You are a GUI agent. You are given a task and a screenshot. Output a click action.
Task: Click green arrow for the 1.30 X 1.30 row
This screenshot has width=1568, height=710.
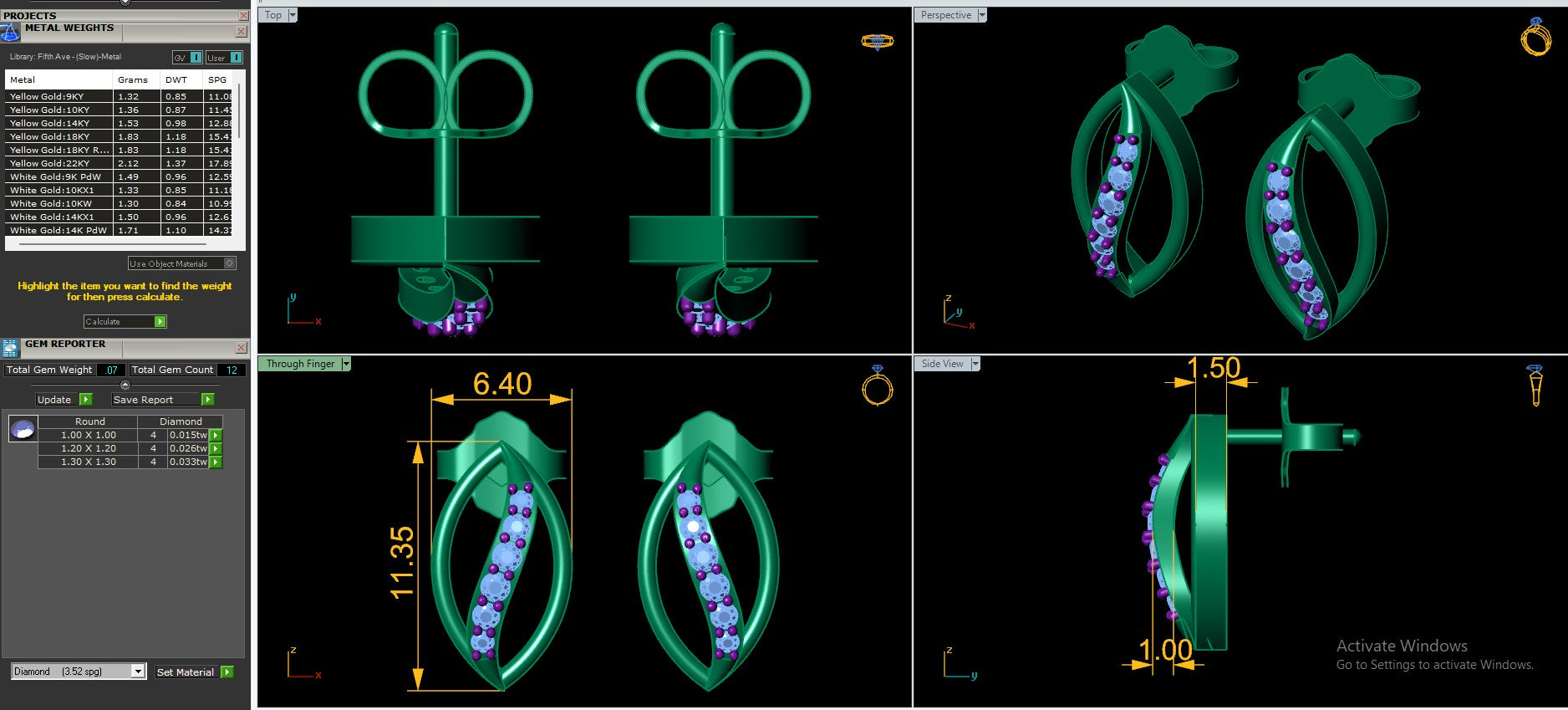(216, 462)
